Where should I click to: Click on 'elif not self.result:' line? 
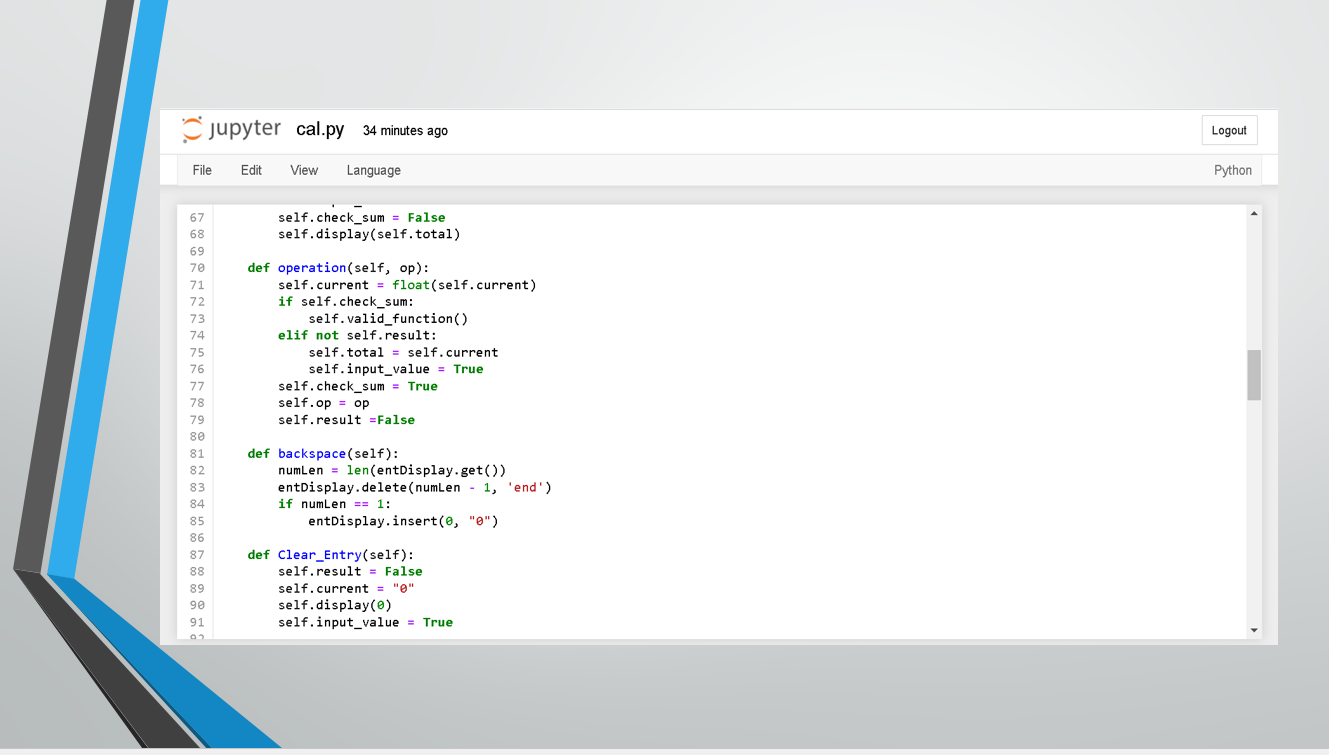(x=358, y=335)
